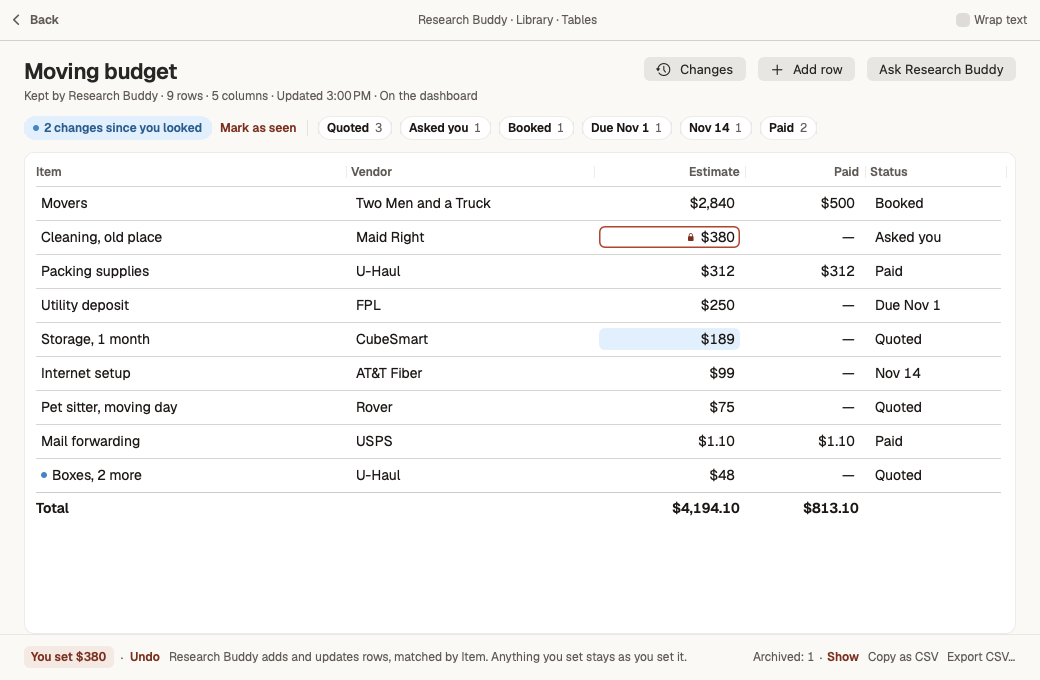Sort by the Item column header
The width and height of the screenshot is (1040, 680).
tap(48, 172)
